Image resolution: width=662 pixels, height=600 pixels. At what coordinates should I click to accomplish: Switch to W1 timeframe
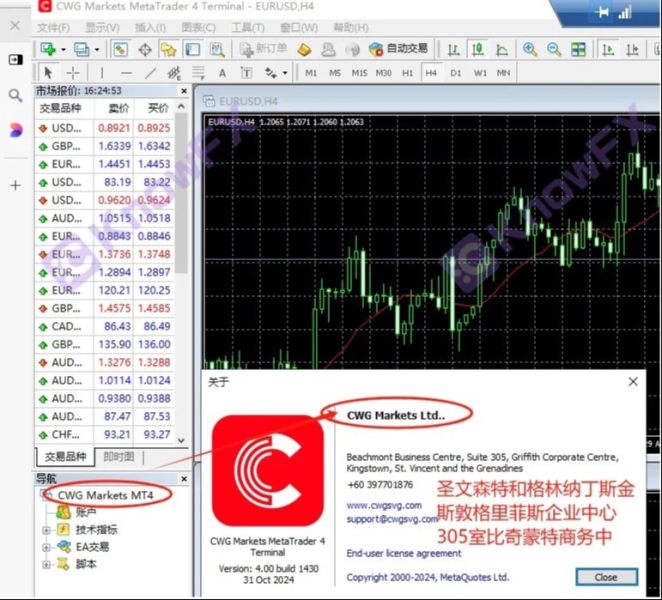click(x=480, y=73)
